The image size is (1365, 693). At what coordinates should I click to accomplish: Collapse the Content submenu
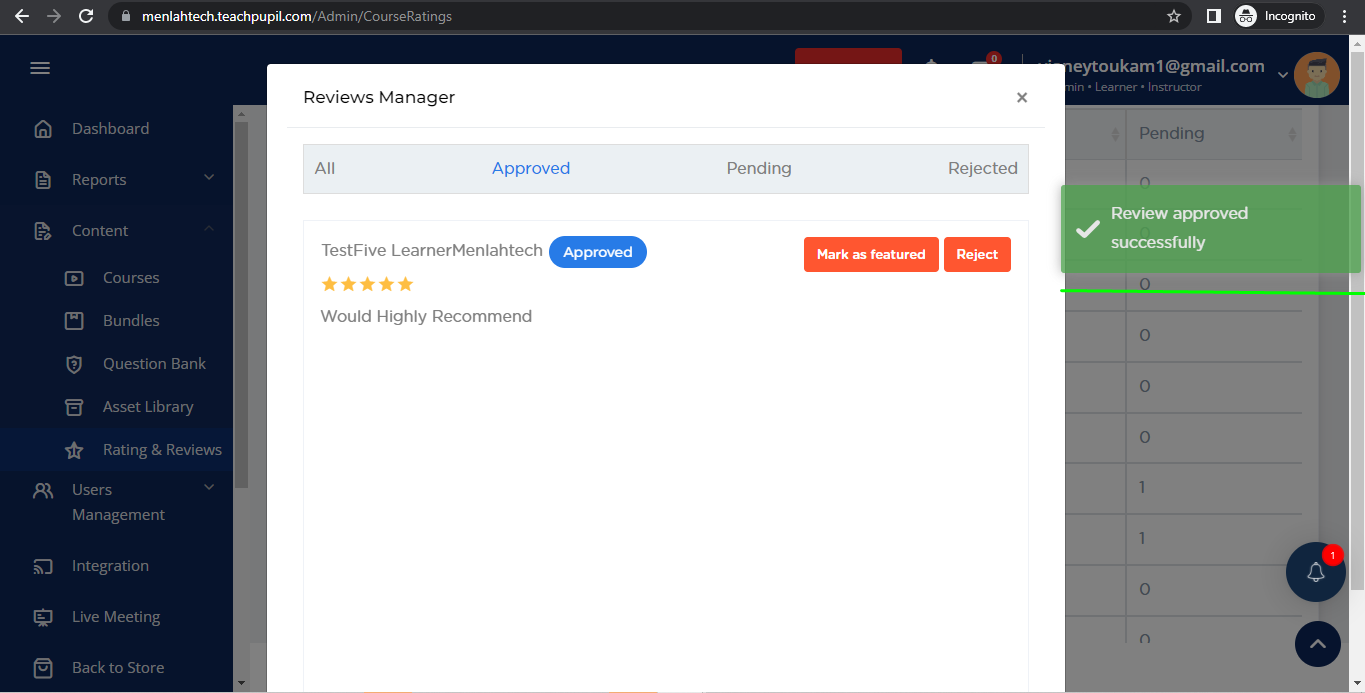pos(209,229)
